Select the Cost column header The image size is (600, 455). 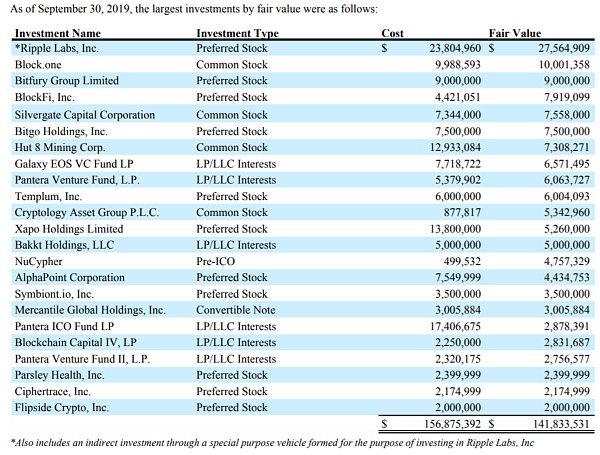pyautogui.click(x=393, y=33)
